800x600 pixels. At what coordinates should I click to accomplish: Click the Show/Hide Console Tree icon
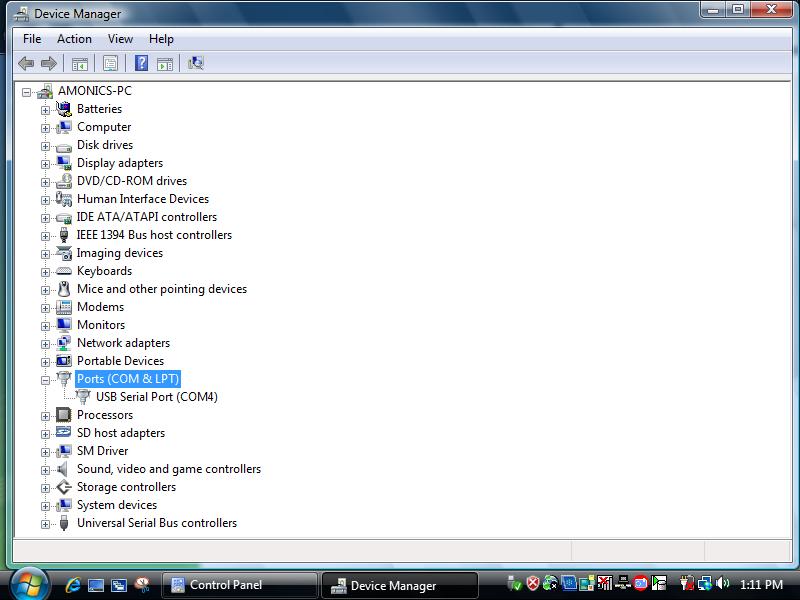click(79, 63)
